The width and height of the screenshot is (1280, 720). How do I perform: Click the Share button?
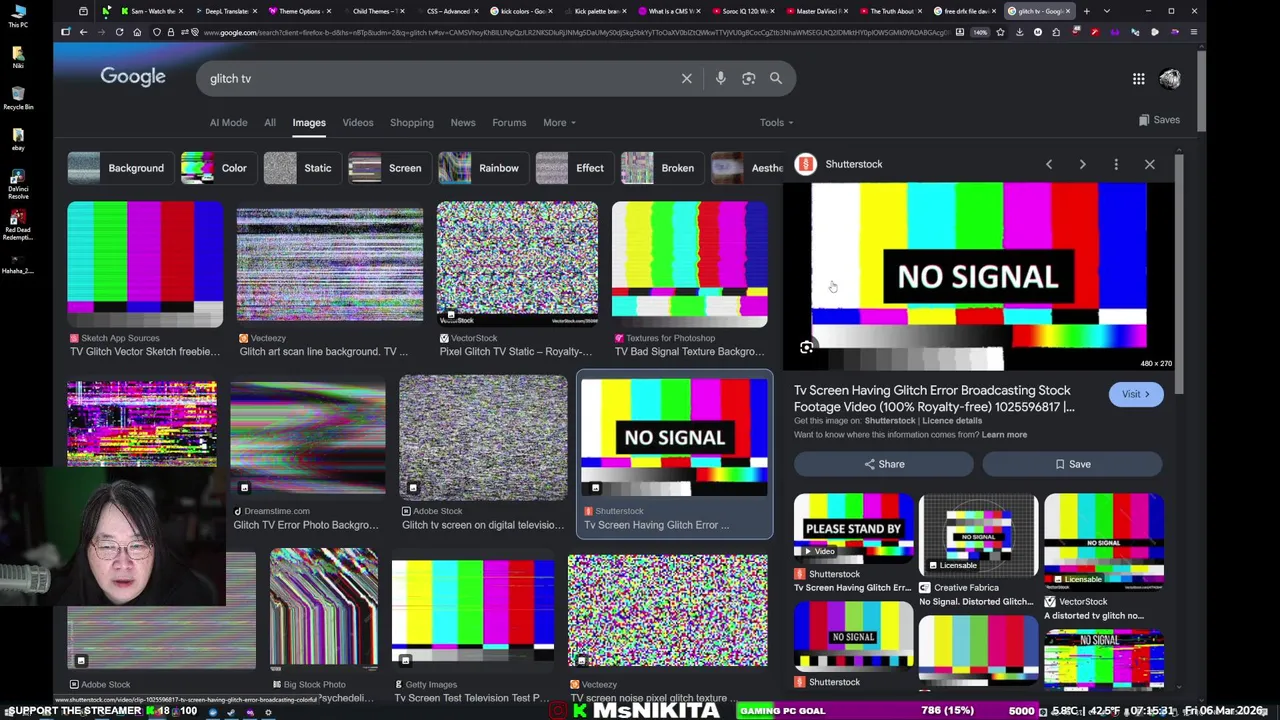point(884,464)
